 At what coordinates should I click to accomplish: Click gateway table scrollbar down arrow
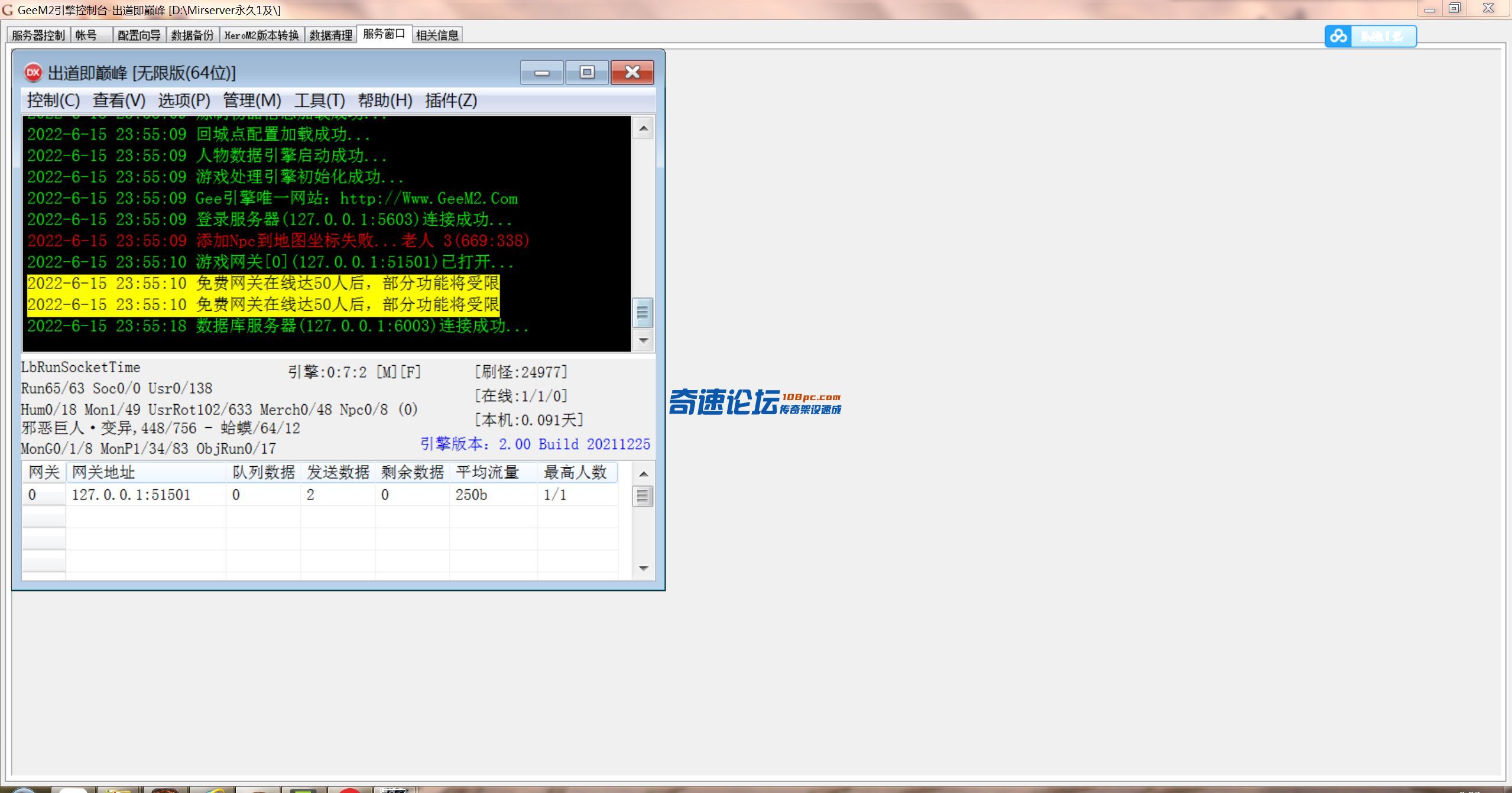coord(643,568)
